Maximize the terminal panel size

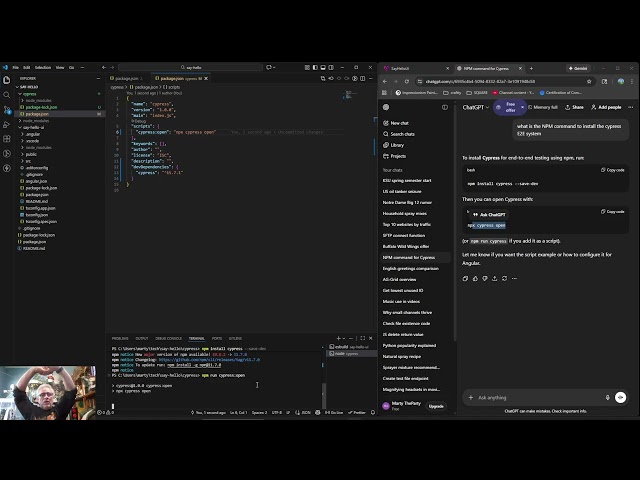362,338
